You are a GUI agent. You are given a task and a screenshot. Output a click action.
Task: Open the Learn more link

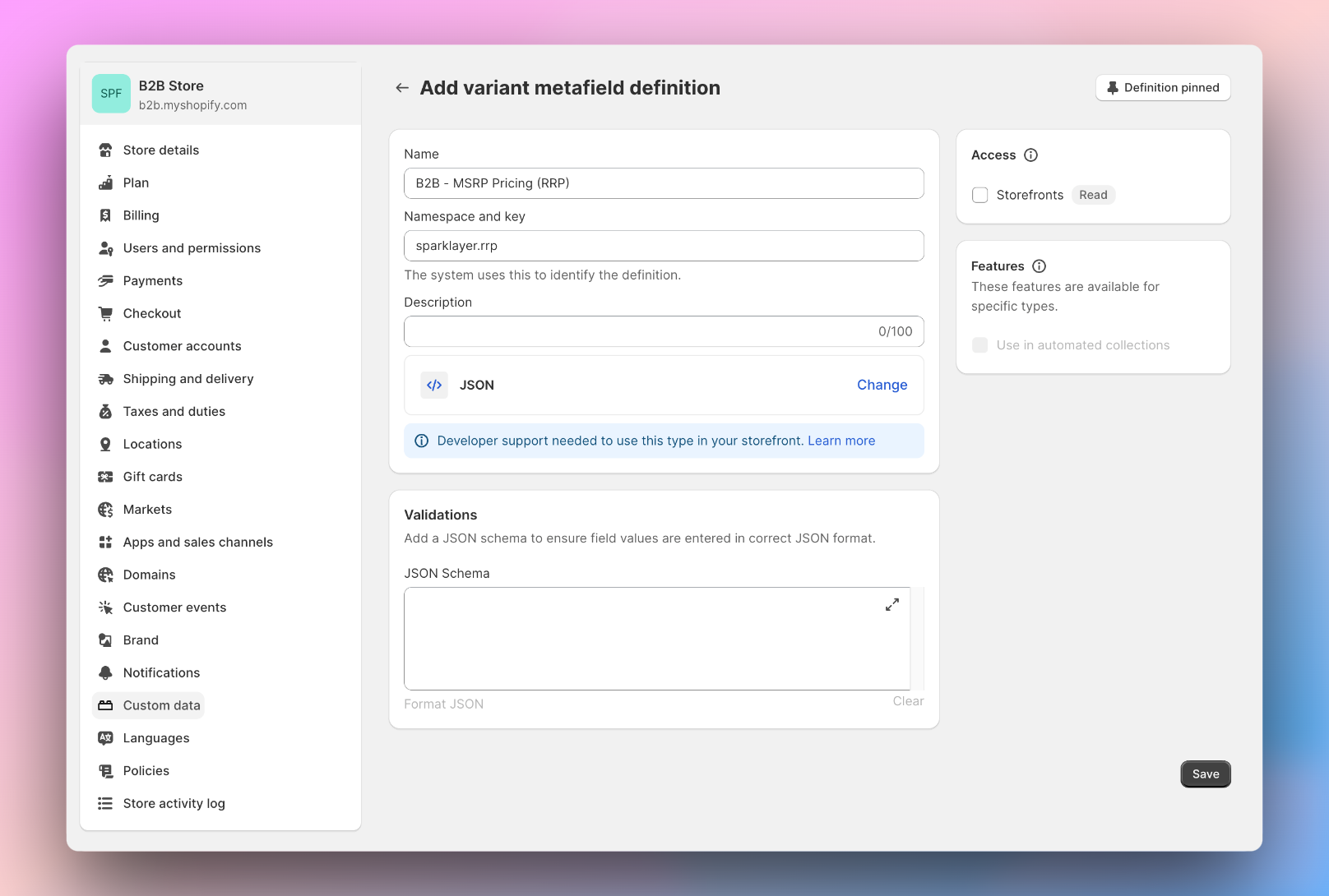tap(840, 441)
